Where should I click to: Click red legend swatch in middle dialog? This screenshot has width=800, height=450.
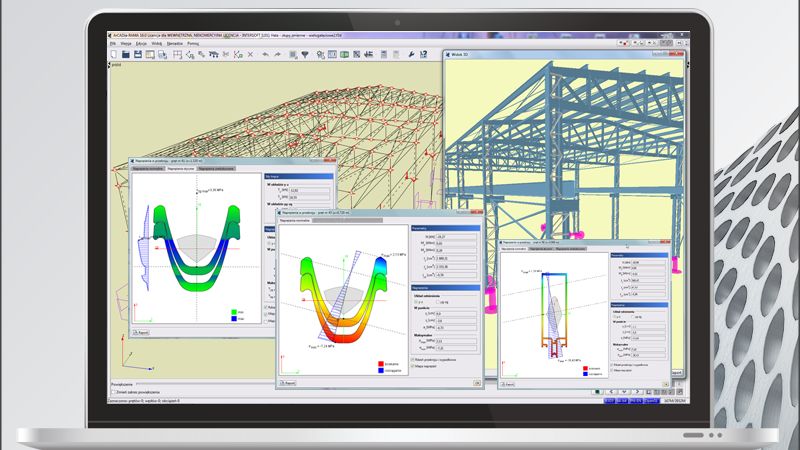coord(381,364)
